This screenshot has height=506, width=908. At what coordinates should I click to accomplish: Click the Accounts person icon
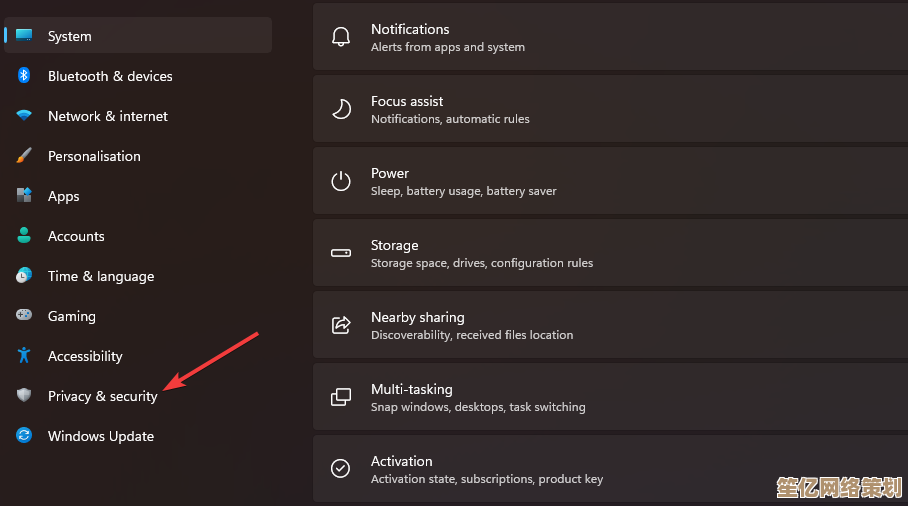24,235
